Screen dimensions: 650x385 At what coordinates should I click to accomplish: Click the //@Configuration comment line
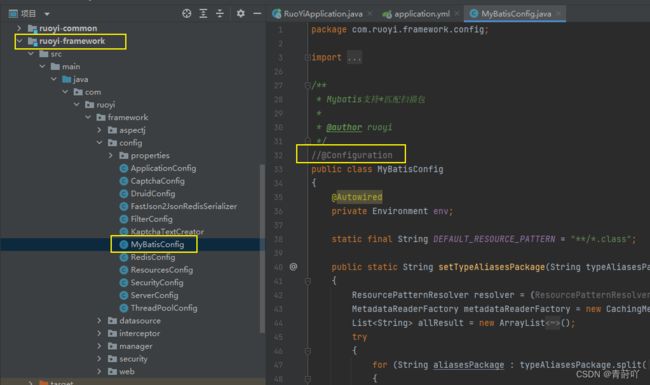click(352, 155)
